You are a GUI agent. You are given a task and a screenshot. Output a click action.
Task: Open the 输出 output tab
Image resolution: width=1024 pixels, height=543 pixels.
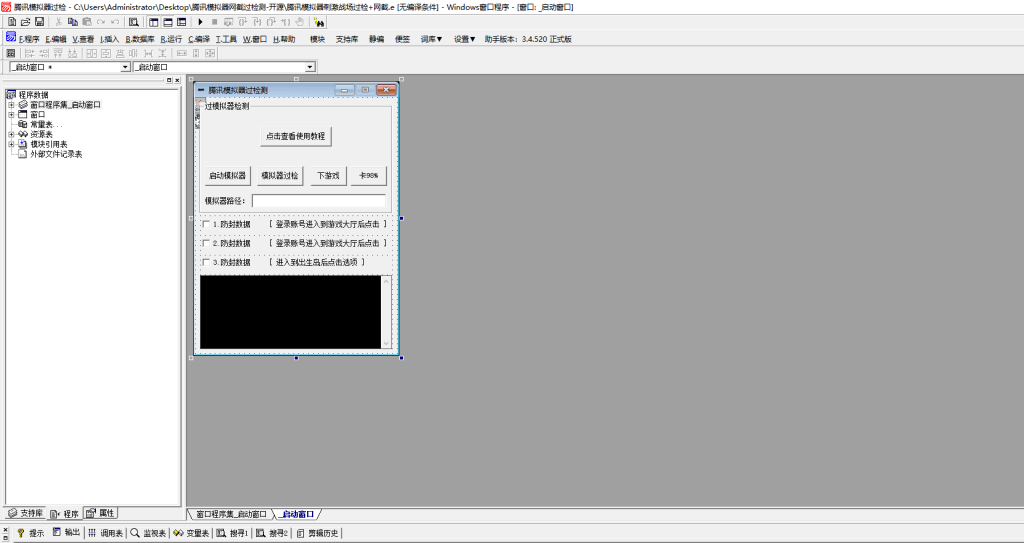[66, 533]
